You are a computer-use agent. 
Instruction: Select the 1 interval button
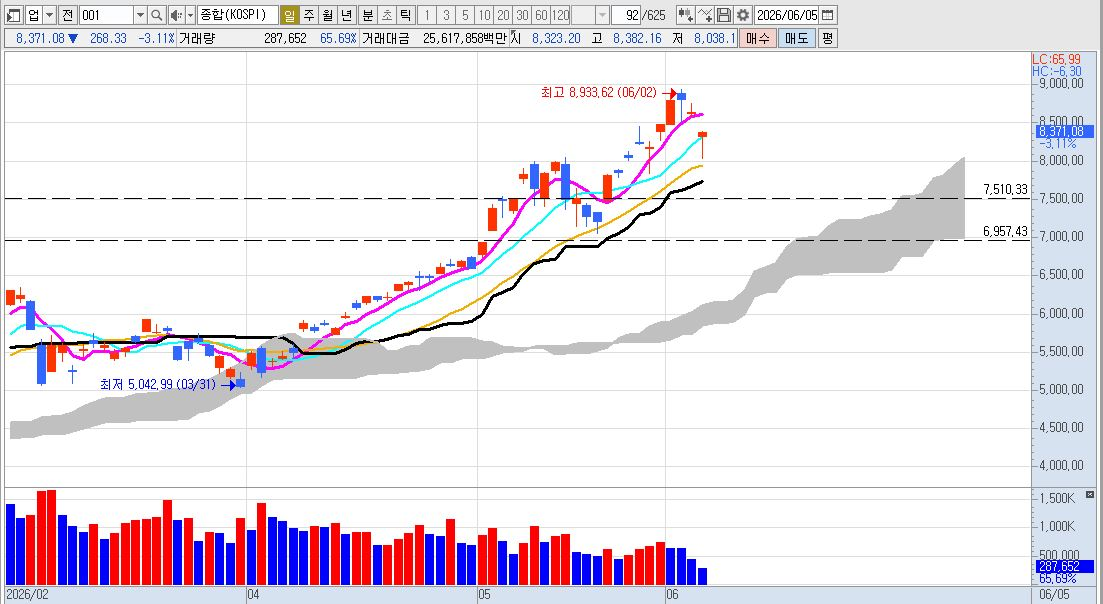click(x=426, y=15)
